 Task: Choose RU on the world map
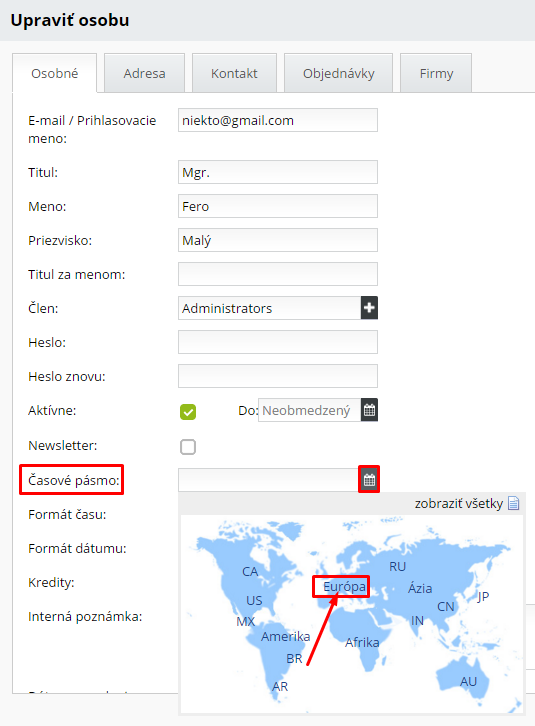pyautogui.click(x=397, y=567)
